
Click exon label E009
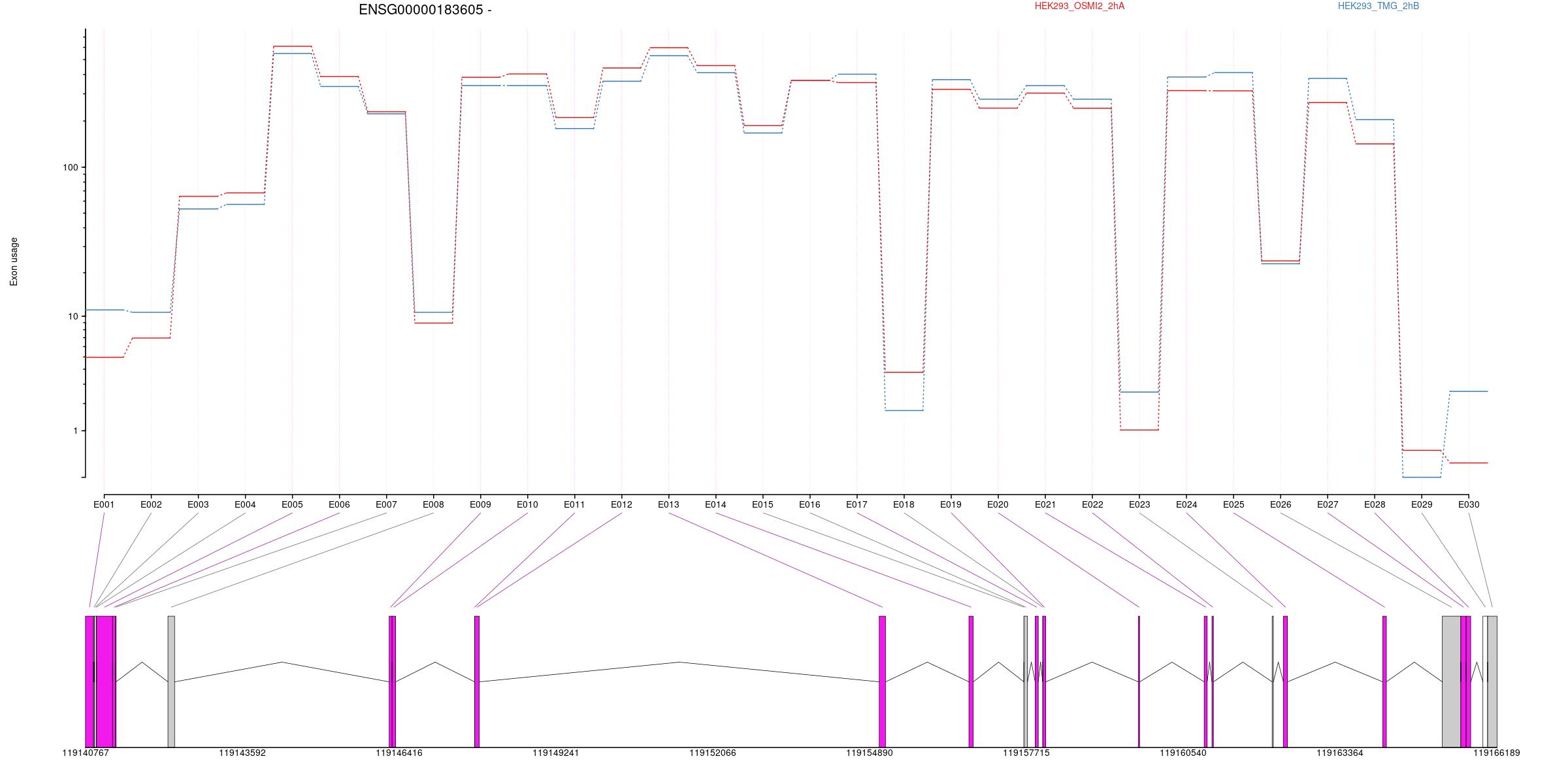coord(480,504)
